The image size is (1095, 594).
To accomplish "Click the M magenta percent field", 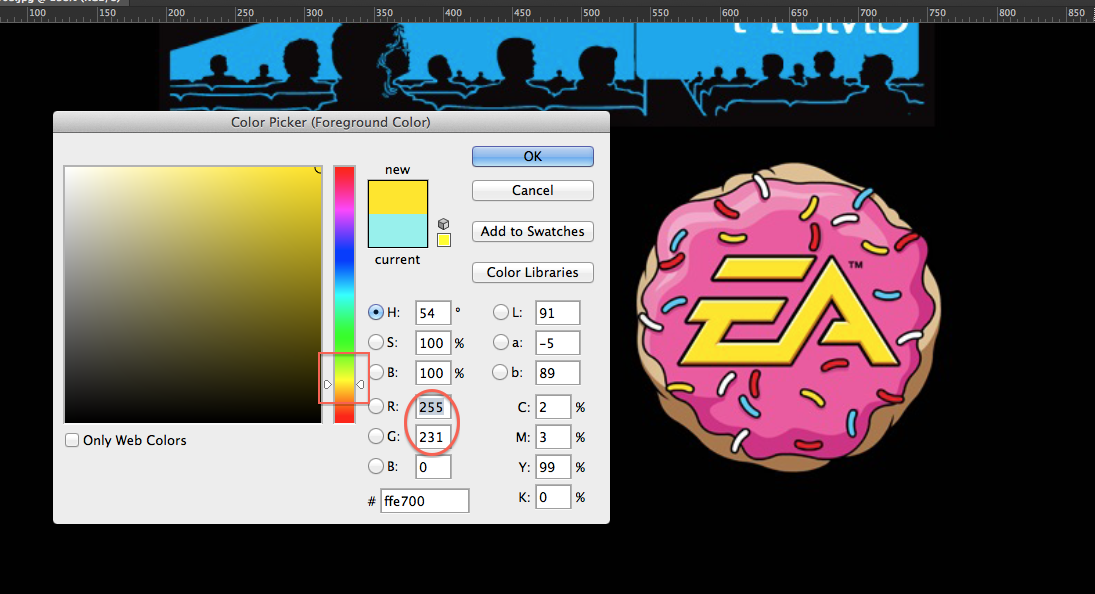I will coord(553,437).
